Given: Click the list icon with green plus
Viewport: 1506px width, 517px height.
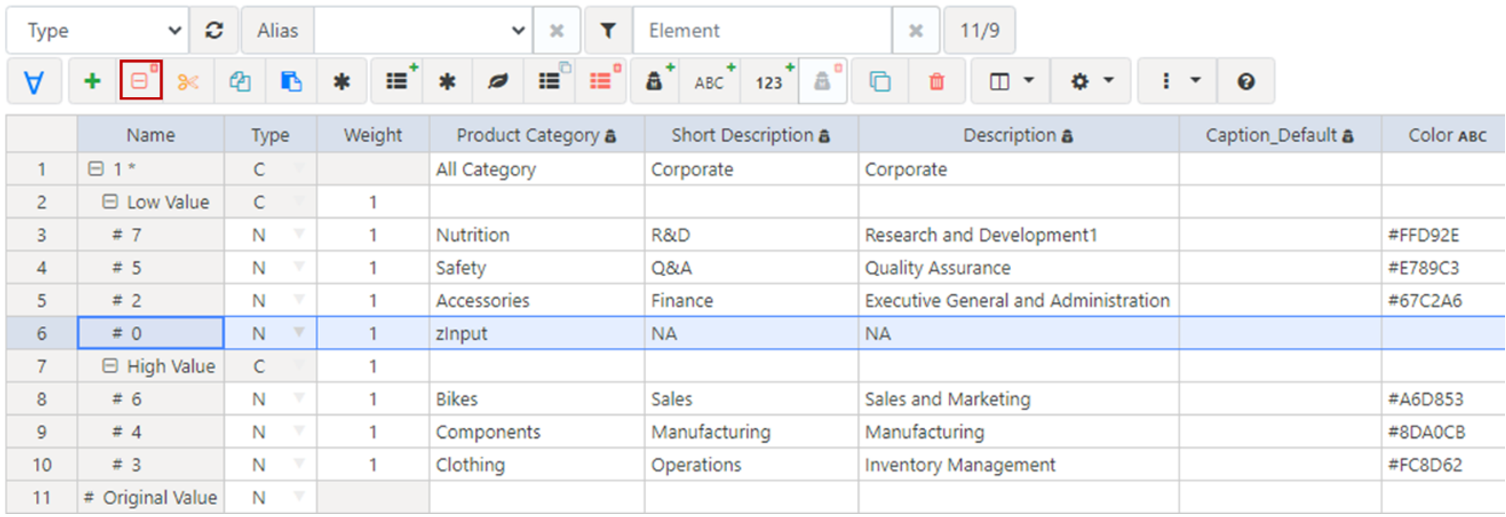Looking at the screenshot, I should [399, 82].
